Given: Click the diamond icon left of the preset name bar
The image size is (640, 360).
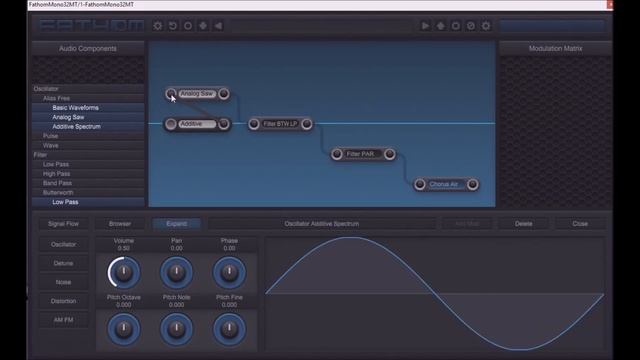Looking at the screenshot, I should click(203, 26).
